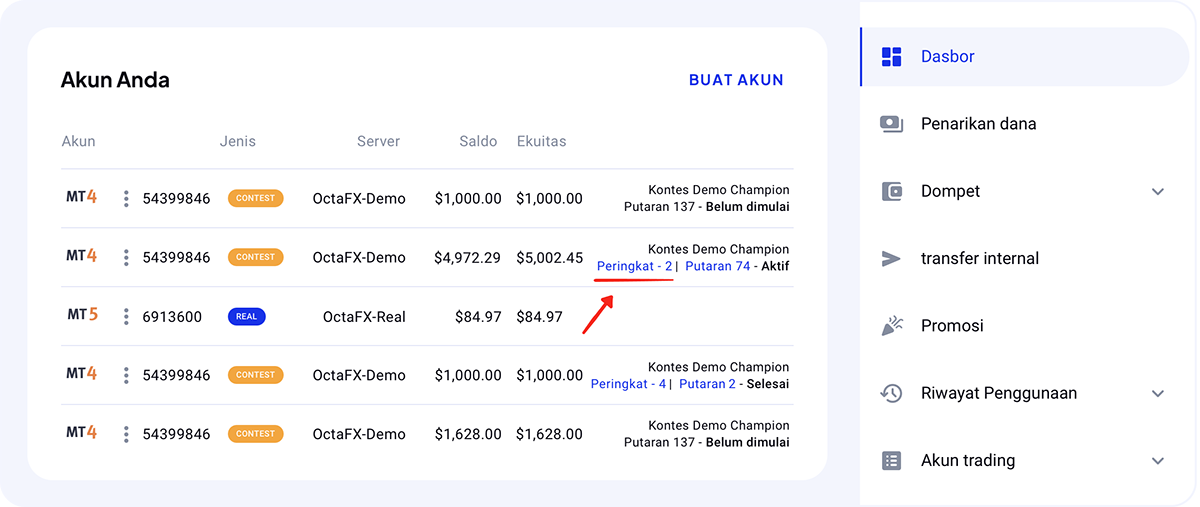Open the Dasbor grid icon
This screenshot has height=507, width=1200.
pyautogui.click(x=891, y=57)
